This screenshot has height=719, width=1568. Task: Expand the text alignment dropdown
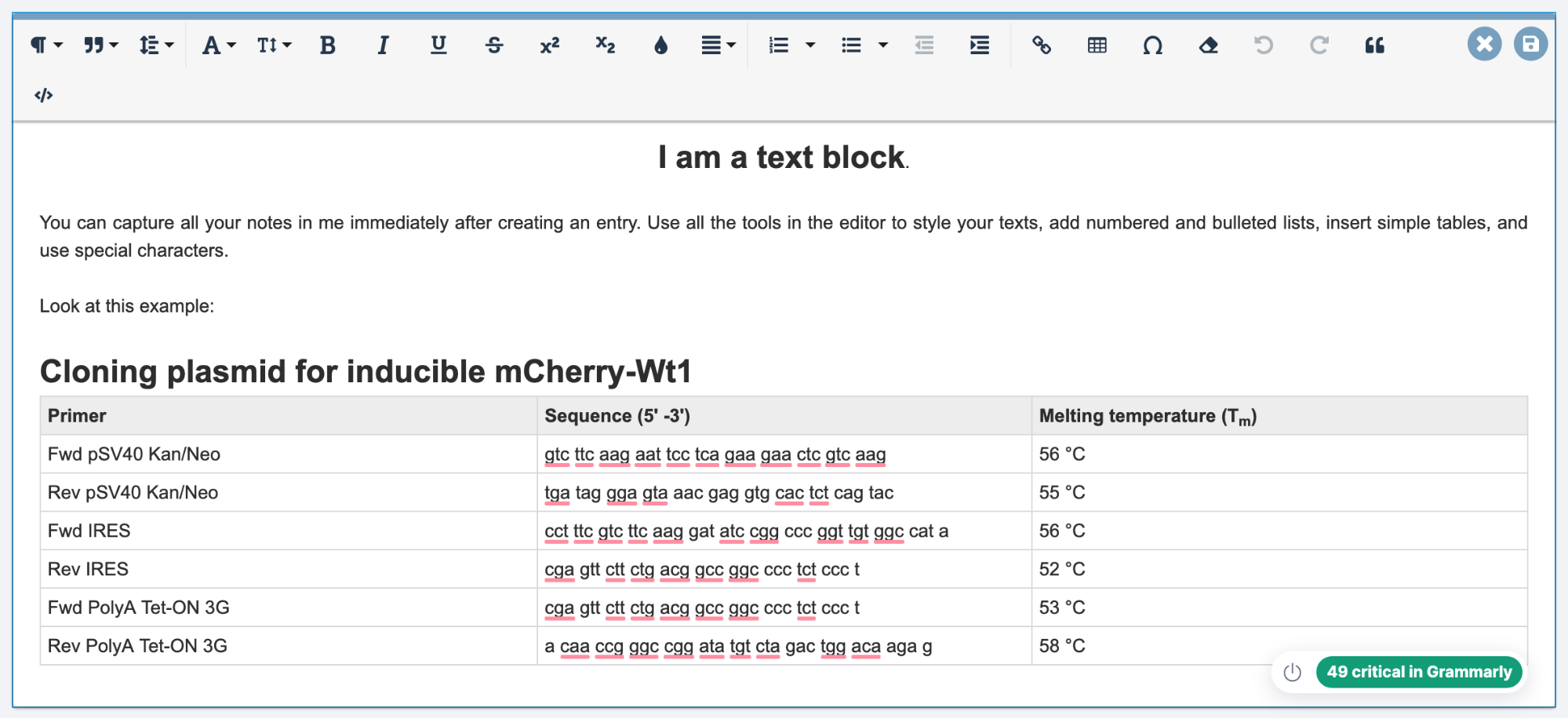pyautogui.click(x=719, y=46)
